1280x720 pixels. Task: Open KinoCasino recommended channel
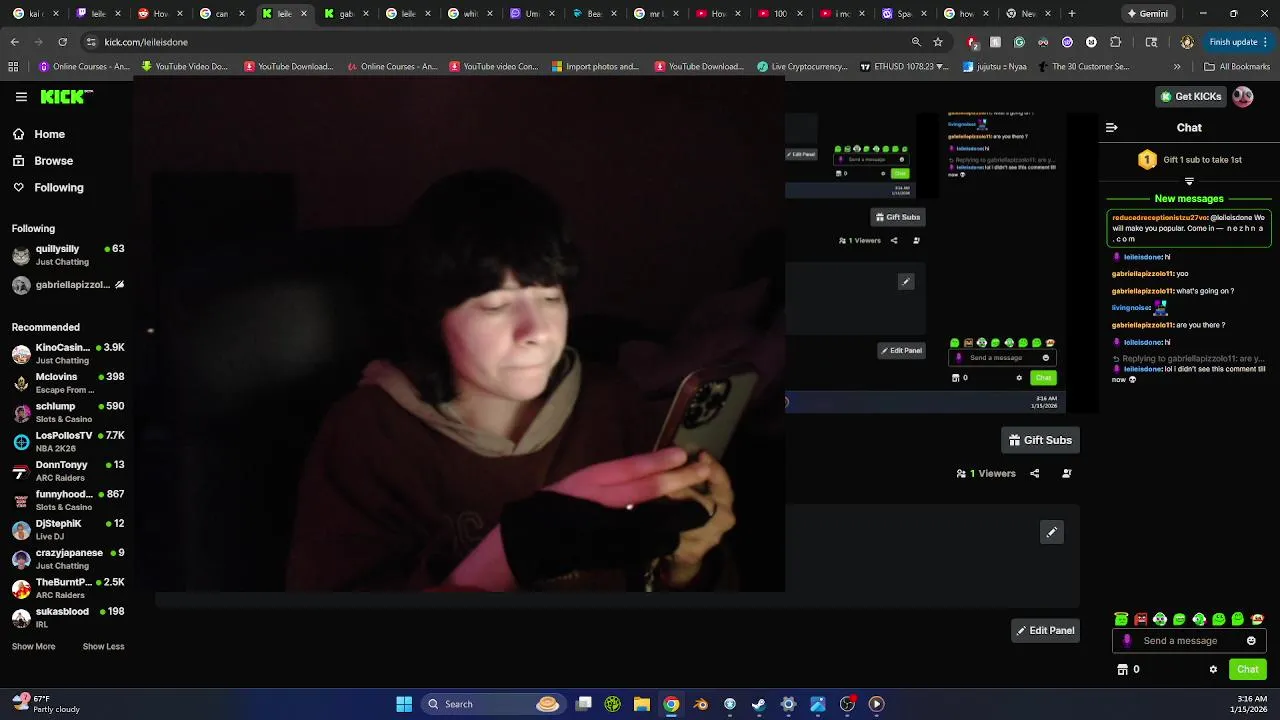(68, 353)
